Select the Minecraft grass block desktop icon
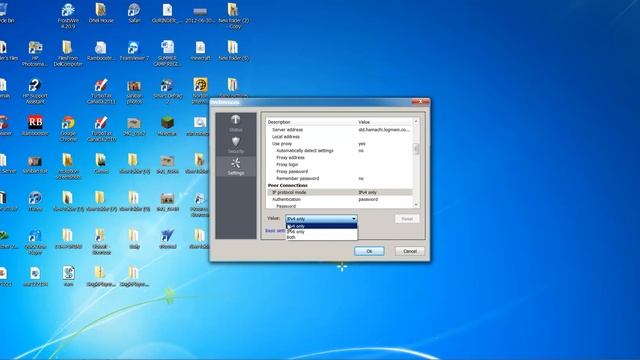This screenshot has width=640, height=360. coord(167,125)
